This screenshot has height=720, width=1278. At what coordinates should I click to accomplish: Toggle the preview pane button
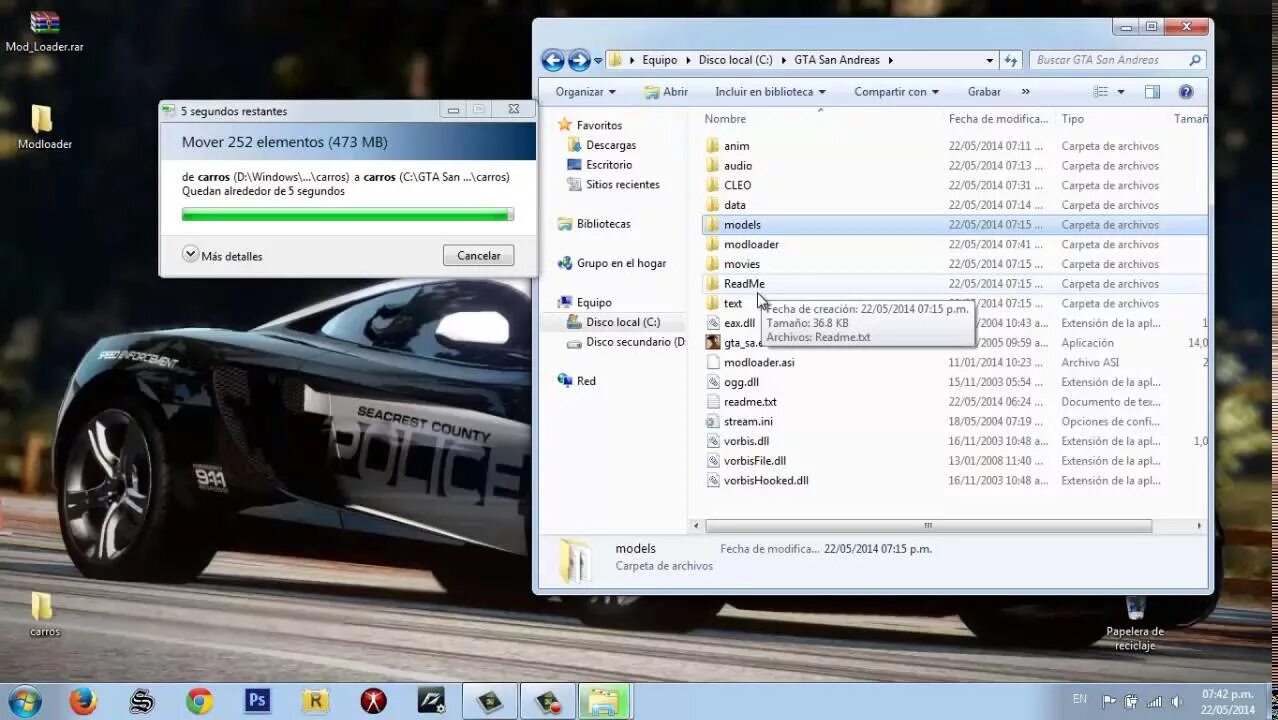(x=1152, y=92)
